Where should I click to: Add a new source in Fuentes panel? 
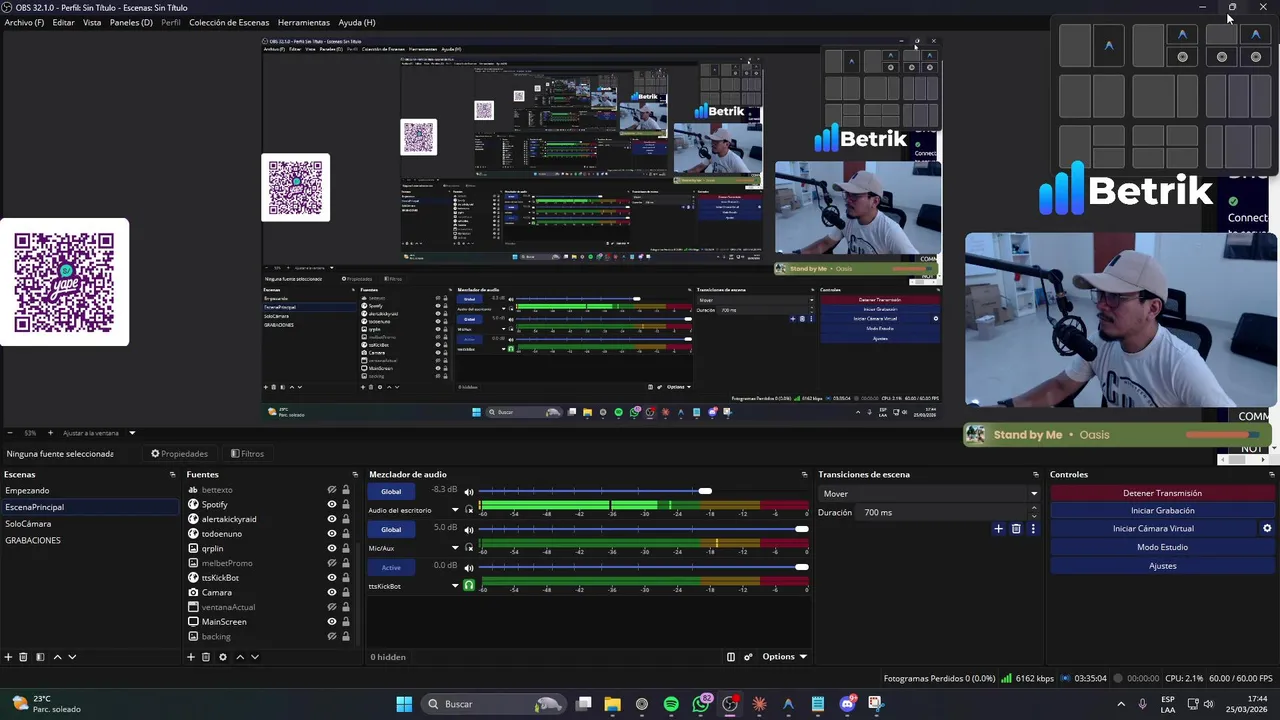click(x=191, y=657)
